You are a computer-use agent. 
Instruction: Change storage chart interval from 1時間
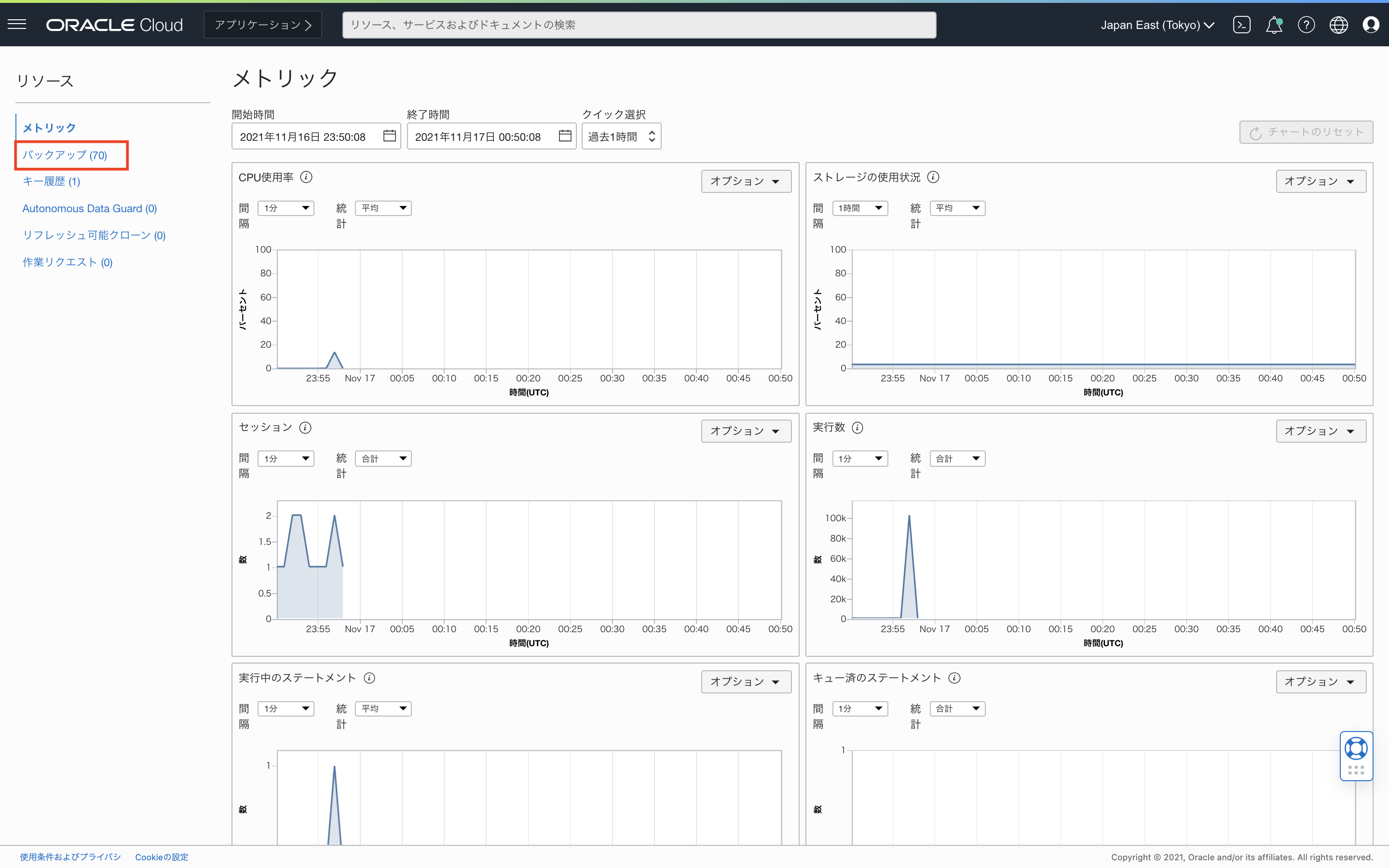tap(860, 208)
